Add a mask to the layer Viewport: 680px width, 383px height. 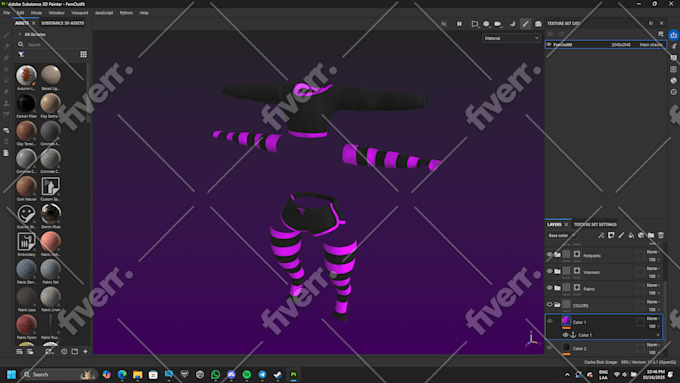tap(611, 235)
